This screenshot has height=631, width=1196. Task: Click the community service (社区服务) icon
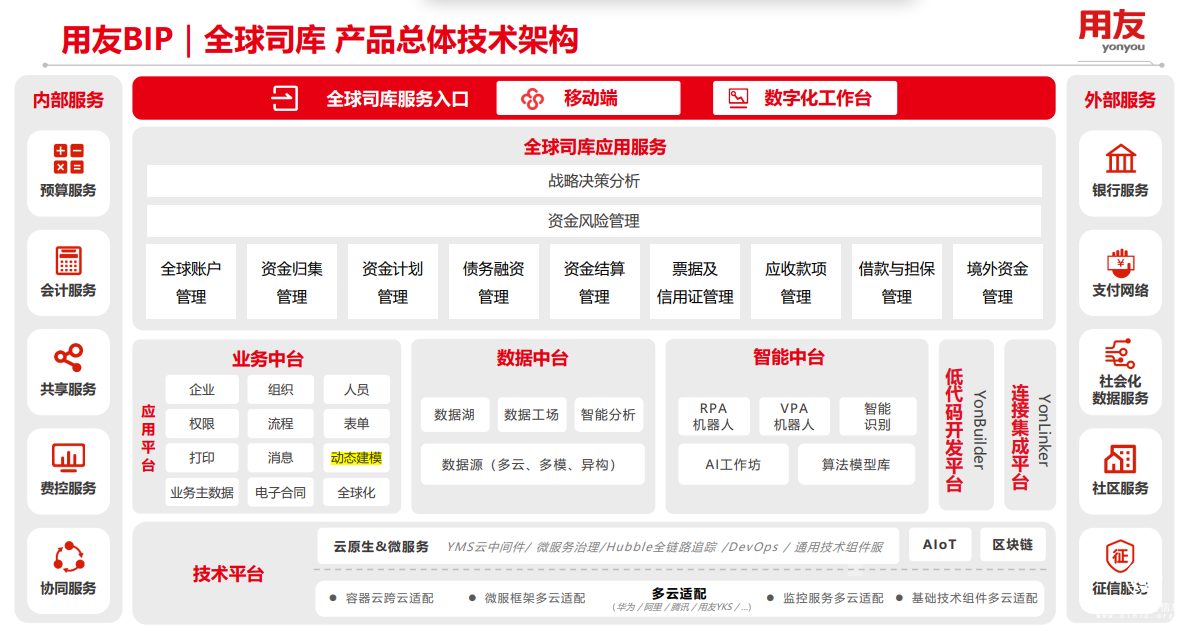[1120, 459]
